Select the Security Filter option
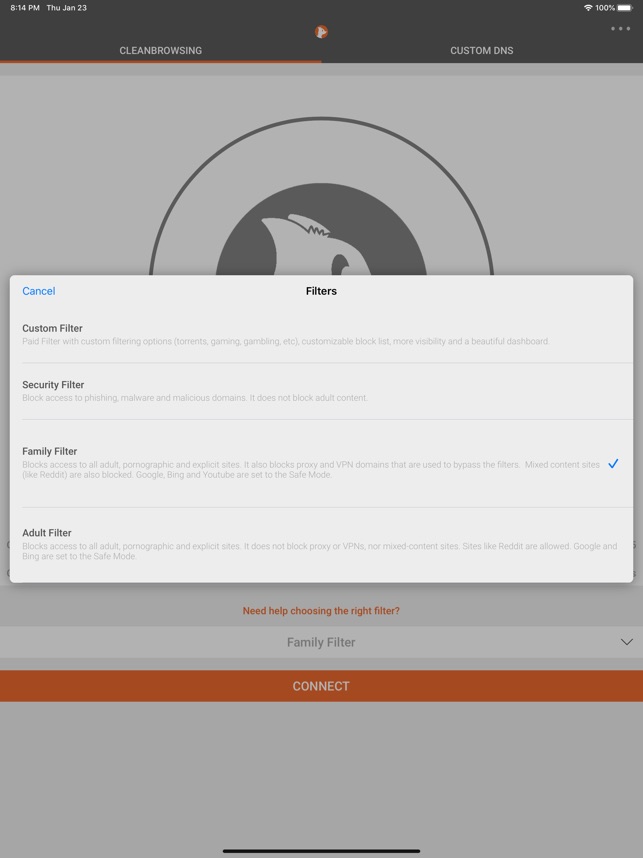Image resolution: width=643 pixels, height=858 pixels. [x=321, y=391]
